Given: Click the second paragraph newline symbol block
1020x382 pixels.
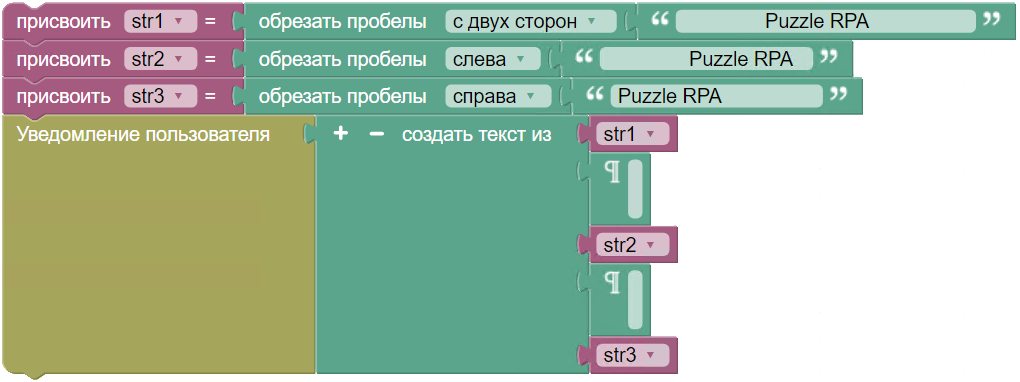Looking at the screenshot, I should pos(613,282).
